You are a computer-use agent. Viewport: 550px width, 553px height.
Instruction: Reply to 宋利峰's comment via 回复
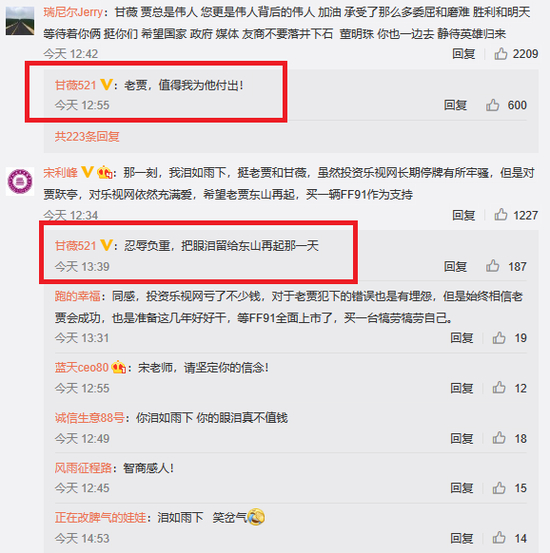pos(464,215)
